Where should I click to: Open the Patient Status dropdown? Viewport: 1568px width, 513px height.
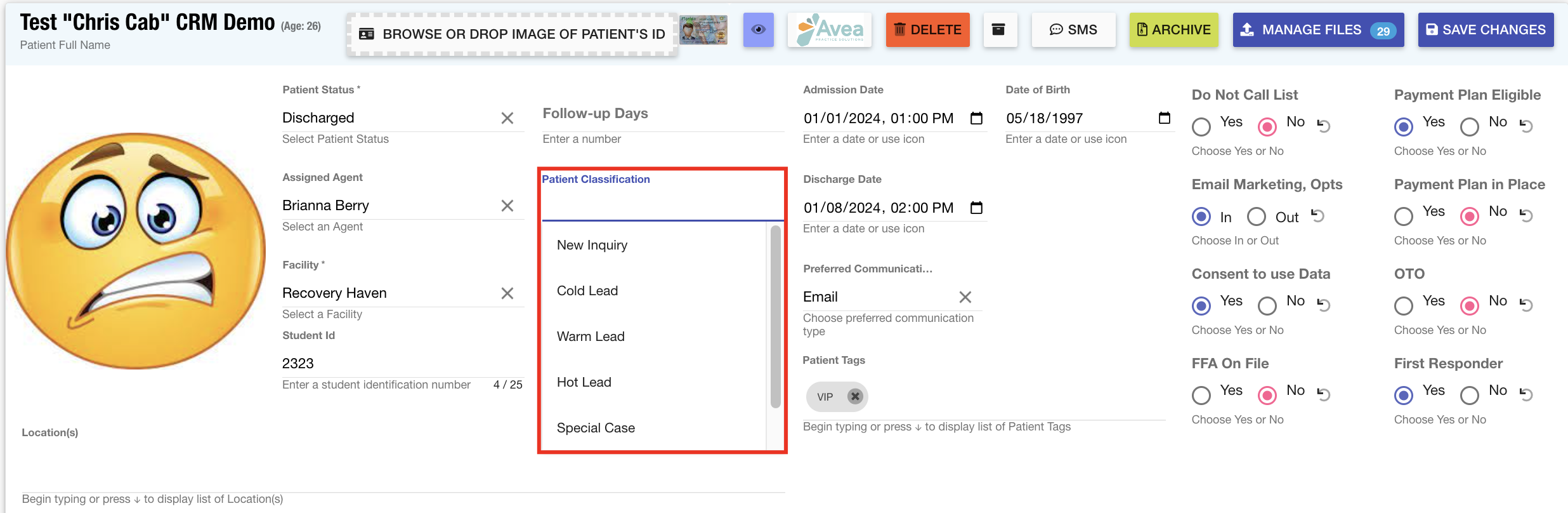pyautogui.click(x=387, y=118)
